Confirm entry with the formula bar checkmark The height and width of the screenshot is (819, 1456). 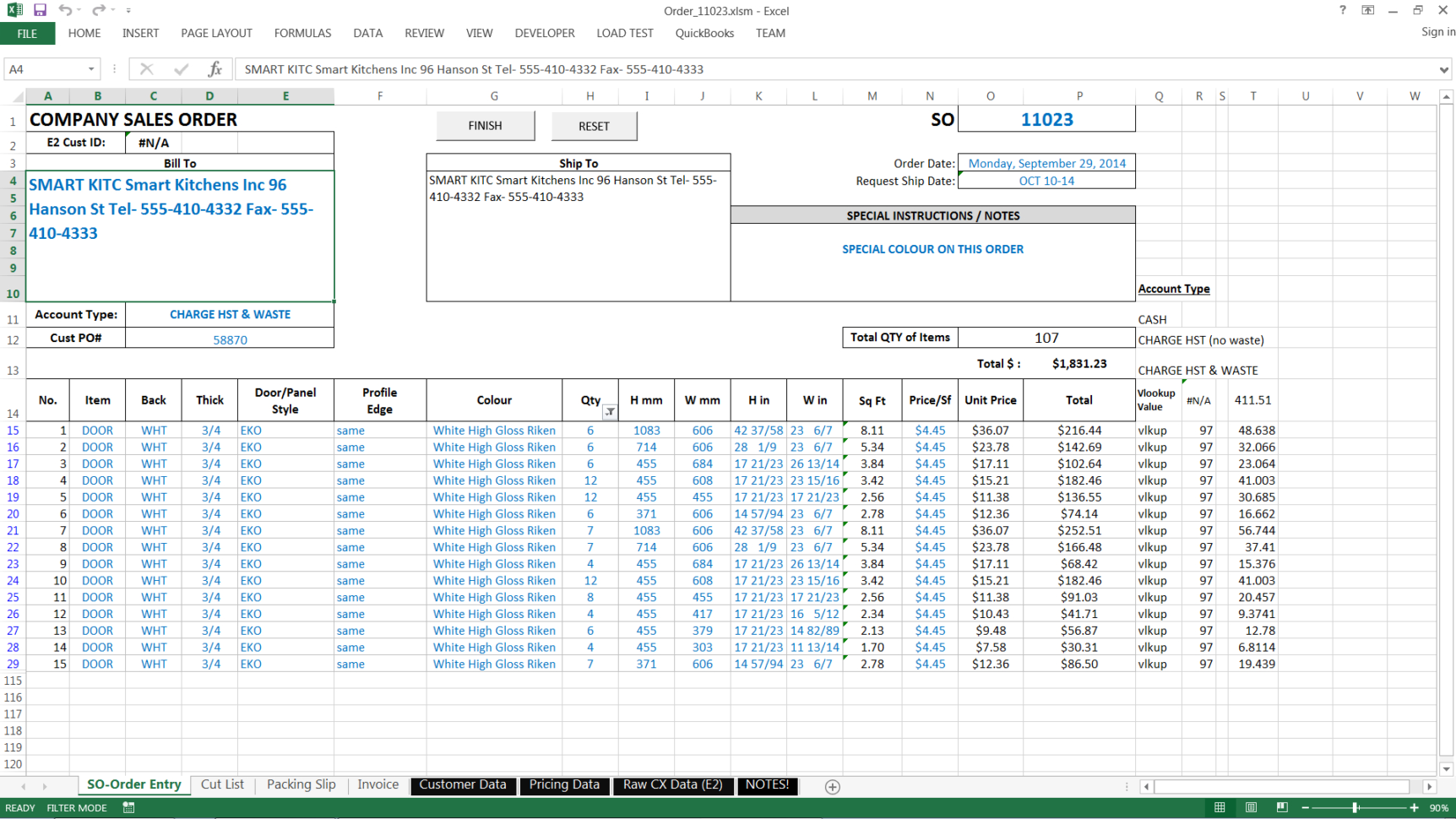[x=180, y=69]
